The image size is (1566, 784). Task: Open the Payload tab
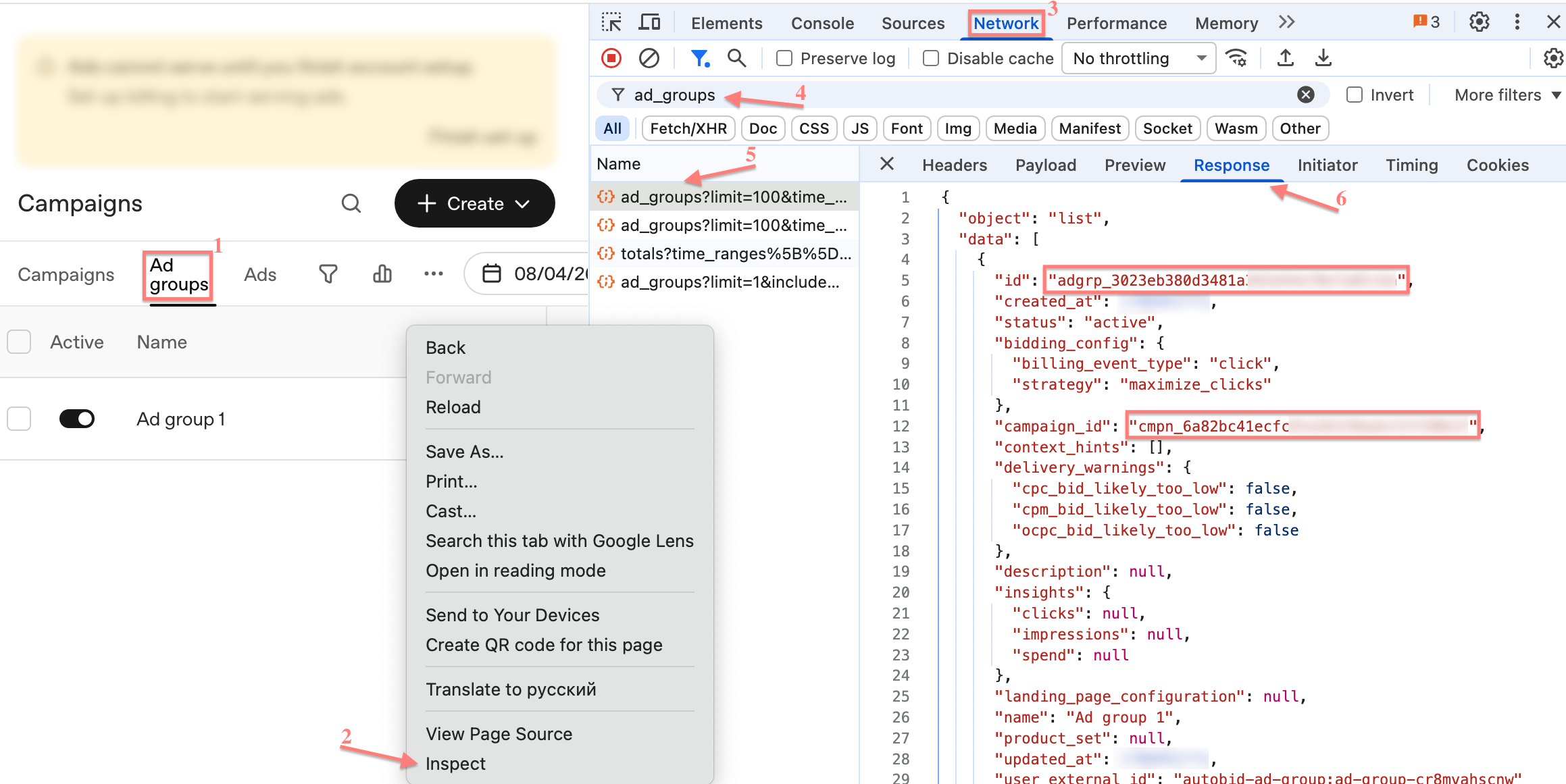point(1046,165)
